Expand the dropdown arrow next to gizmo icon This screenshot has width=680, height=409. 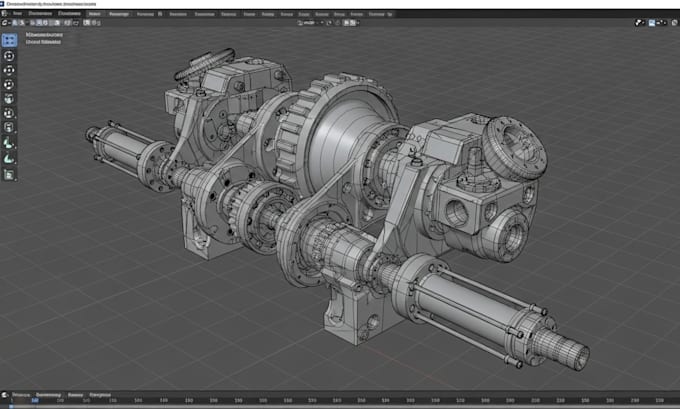tap(644, 23)
